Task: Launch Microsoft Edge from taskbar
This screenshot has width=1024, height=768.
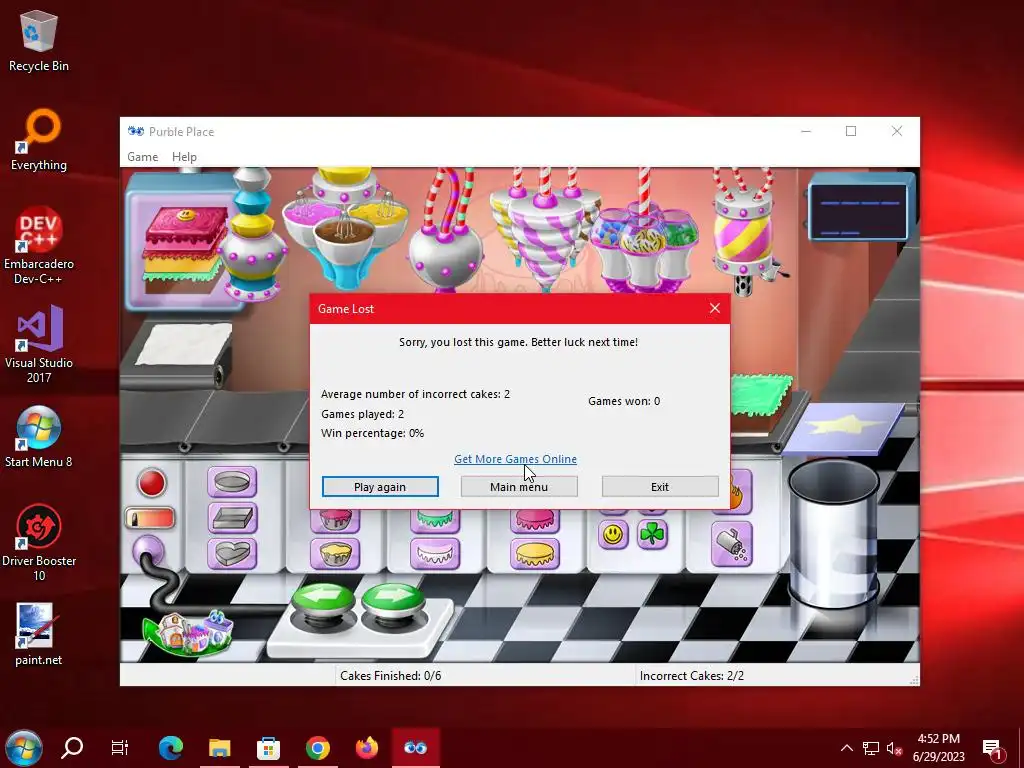Action: click(171, 748)
